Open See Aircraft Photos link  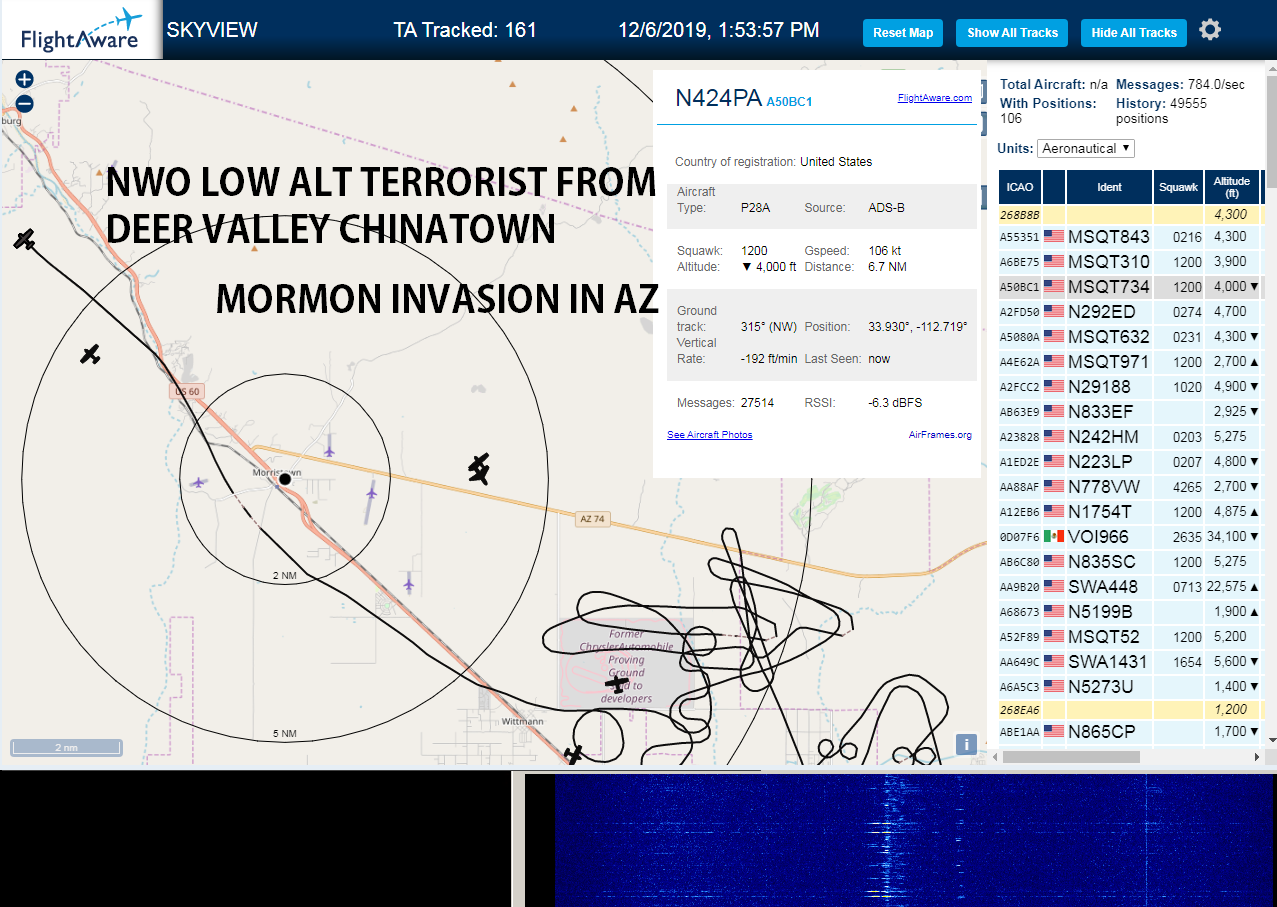tap(709, 435)
